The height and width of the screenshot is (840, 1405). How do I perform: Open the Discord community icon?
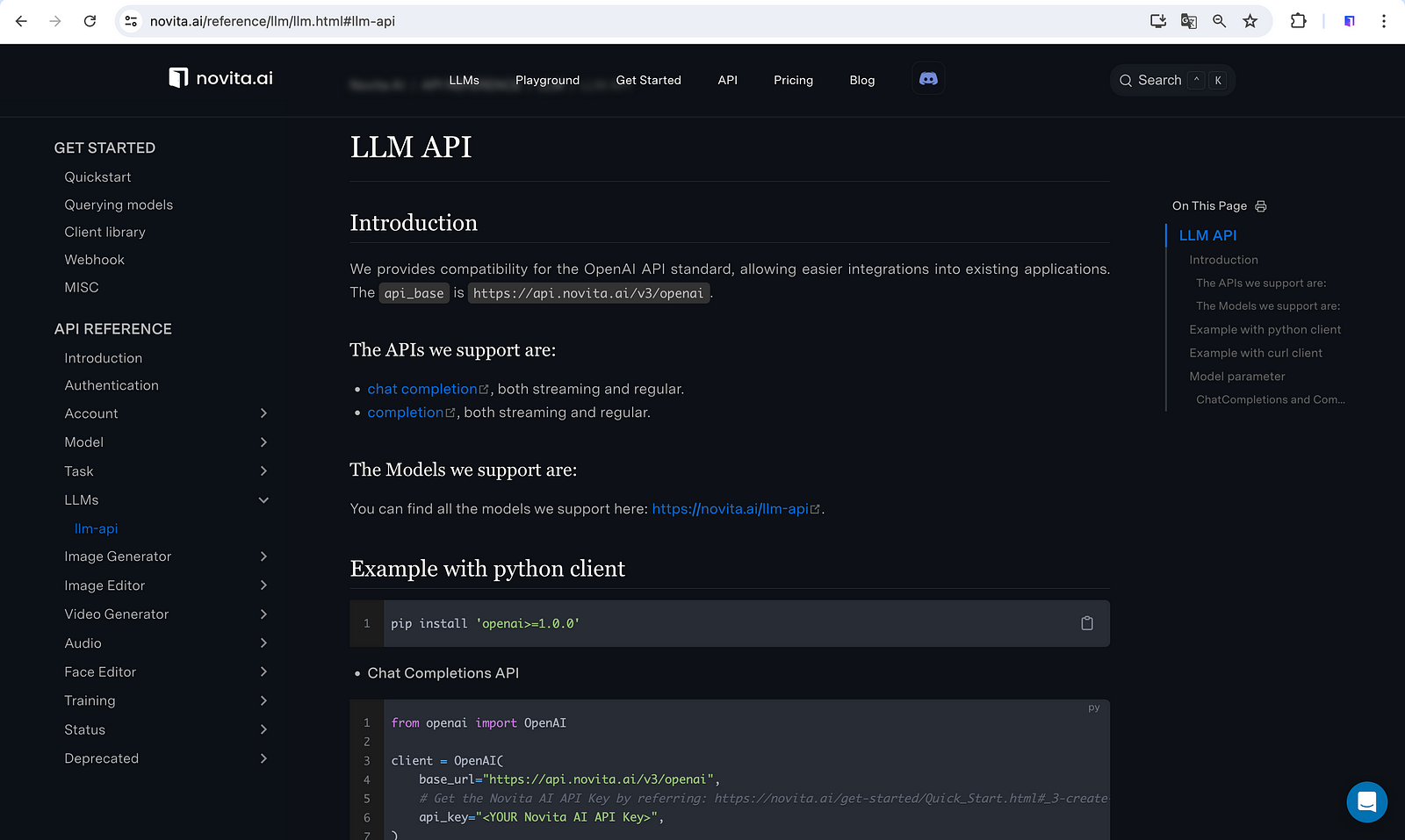928,79
